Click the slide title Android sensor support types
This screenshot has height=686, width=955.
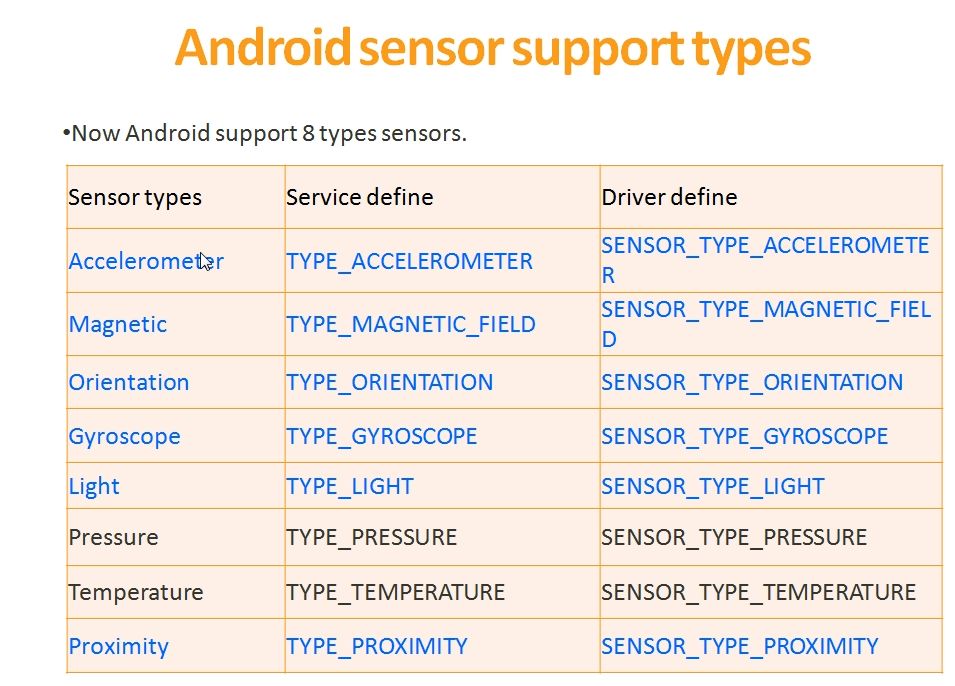[493, 50]
